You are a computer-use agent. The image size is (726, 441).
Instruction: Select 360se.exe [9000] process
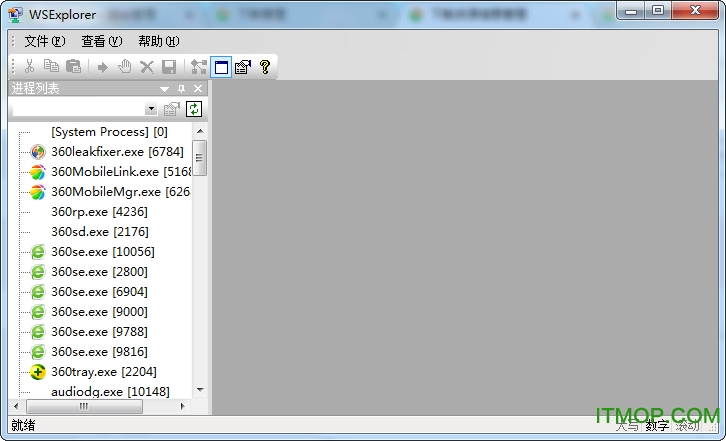click(100, 312)
